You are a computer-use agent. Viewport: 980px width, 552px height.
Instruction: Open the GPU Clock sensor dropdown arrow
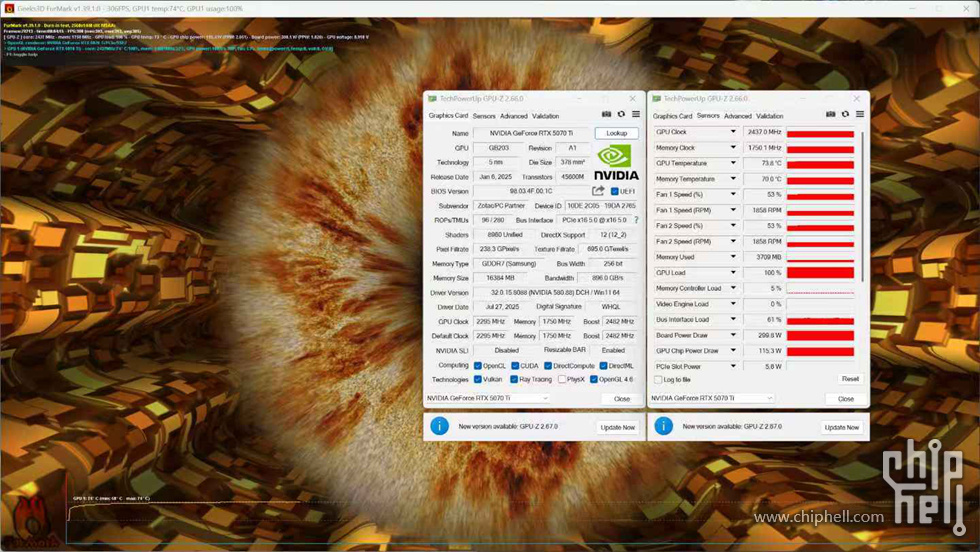[733, 132]
